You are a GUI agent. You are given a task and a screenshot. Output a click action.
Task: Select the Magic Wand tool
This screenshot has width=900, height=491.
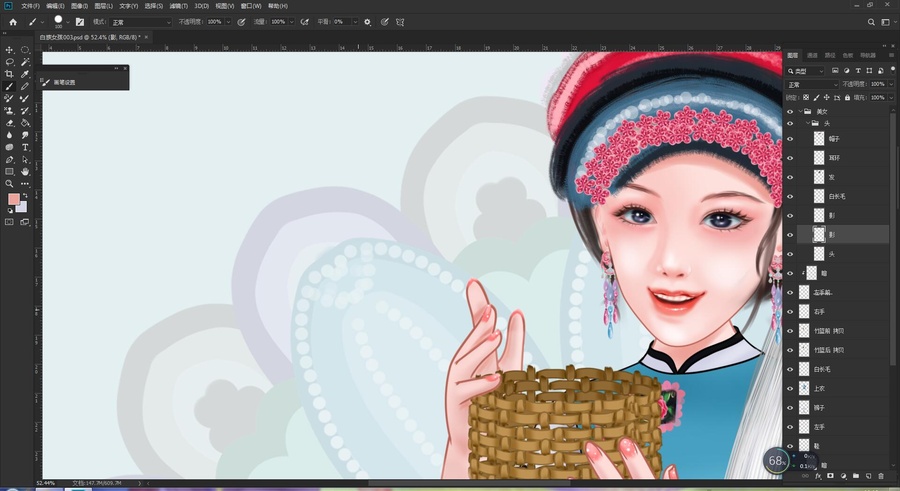coord(25,62)
